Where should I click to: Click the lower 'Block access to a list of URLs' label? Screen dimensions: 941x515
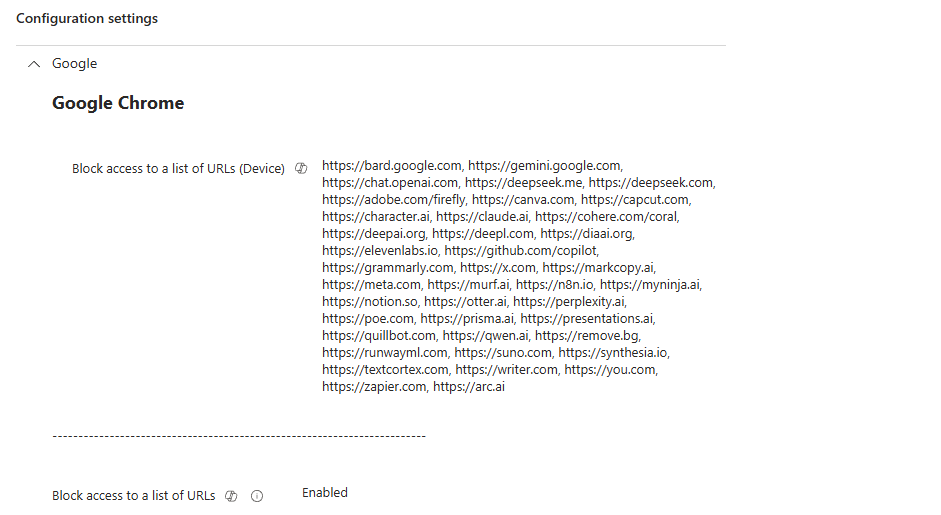click(133, 496)
